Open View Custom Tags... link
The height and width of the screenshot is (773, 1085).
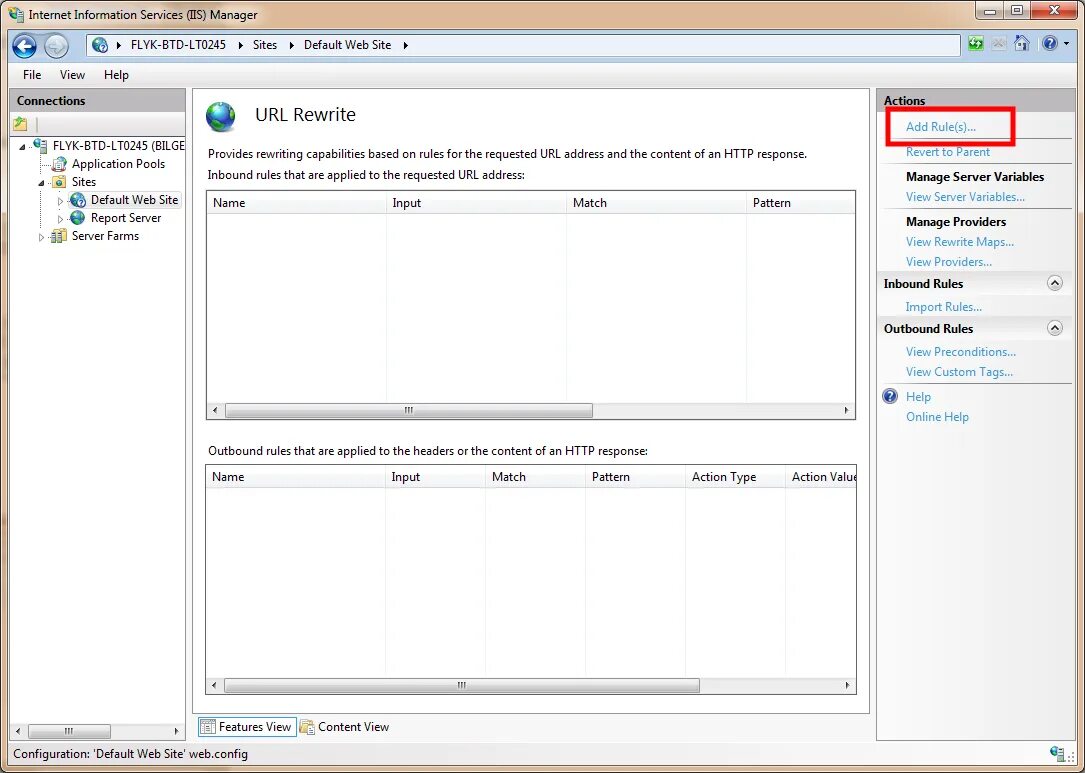coord(959,372)
